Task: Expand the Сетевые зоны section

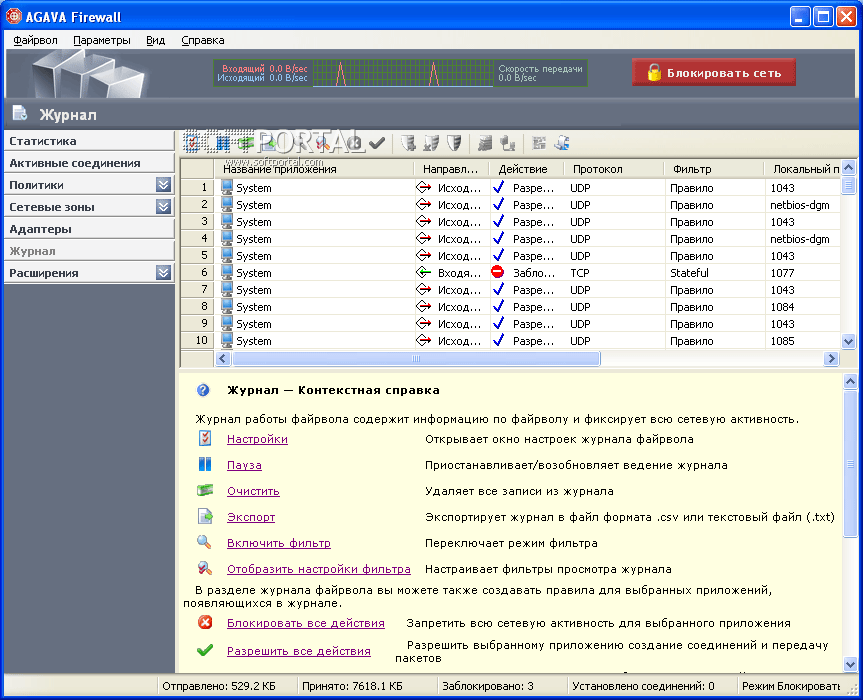Action: (x=163, y=207)
